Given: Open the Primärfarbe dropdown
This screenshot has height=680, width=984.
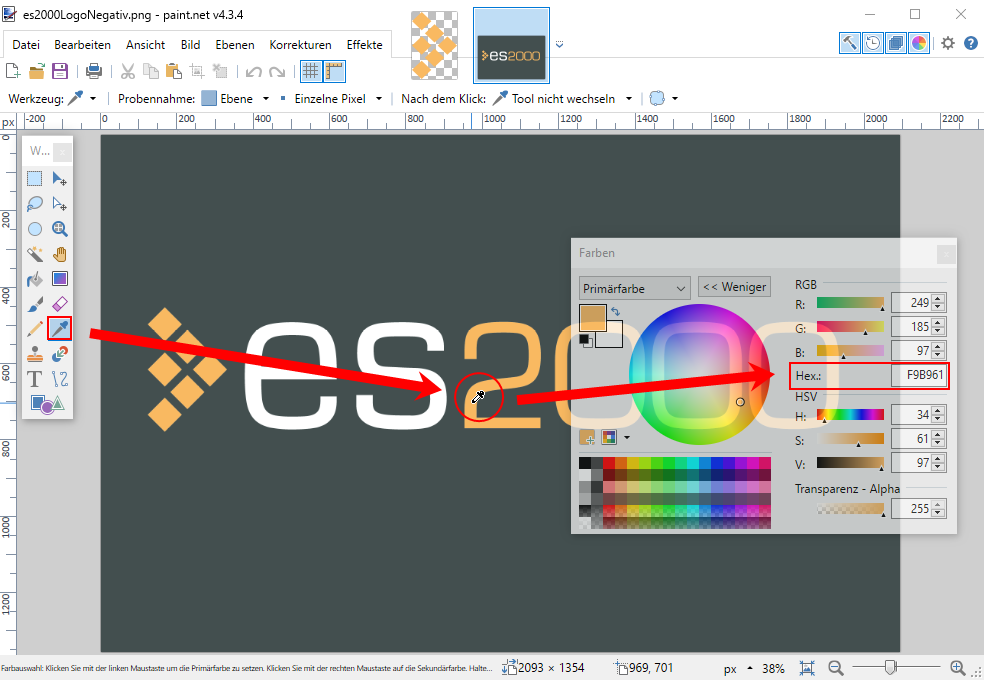Looking at the screenshot, I should (x=634, y=289).
